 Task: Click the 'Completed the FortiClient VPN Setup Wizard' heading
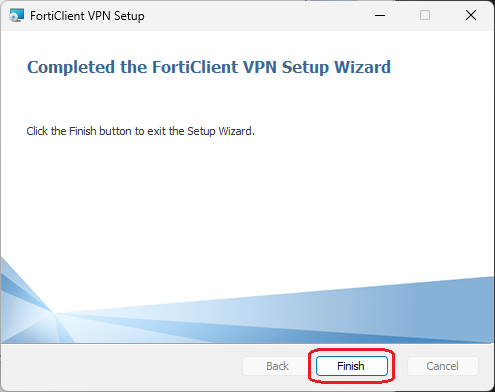click(209, 67)
